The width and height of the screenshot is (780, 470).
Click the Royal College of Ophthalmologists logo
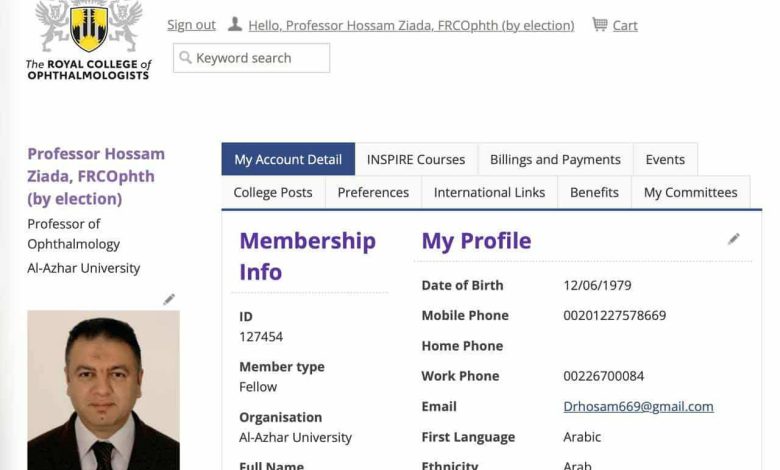click(88, 40)
